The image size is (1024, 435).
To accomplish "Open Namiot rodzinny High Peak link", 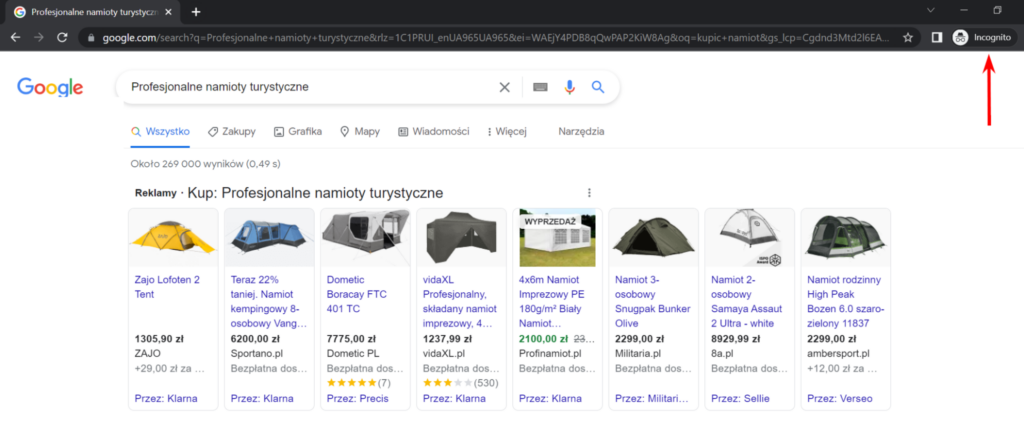I will 846,302.
